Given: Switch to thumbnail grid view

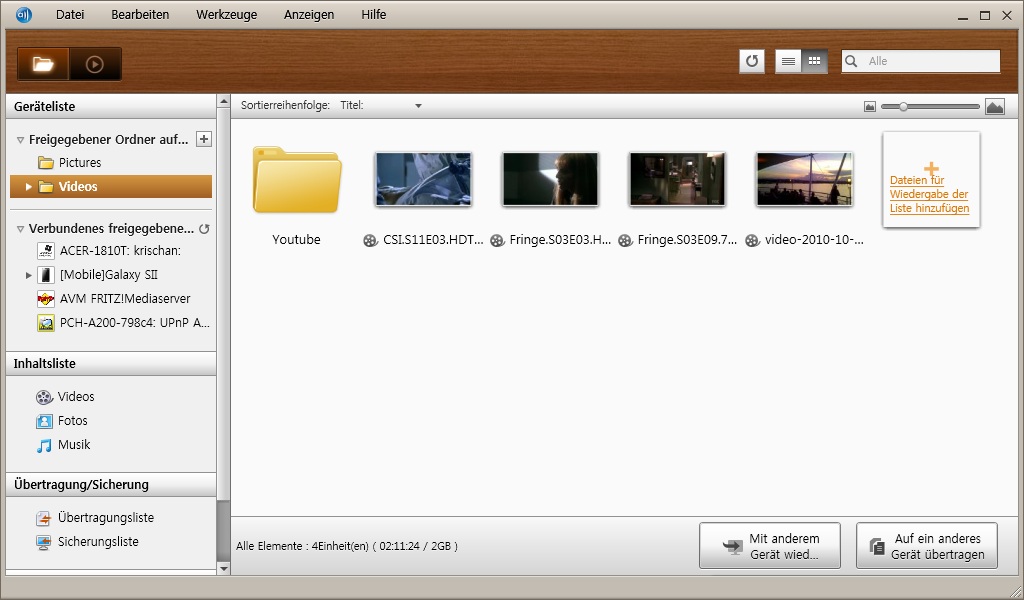Looking at the screenshot, I should pyautogui.click(x=815, y=61).
